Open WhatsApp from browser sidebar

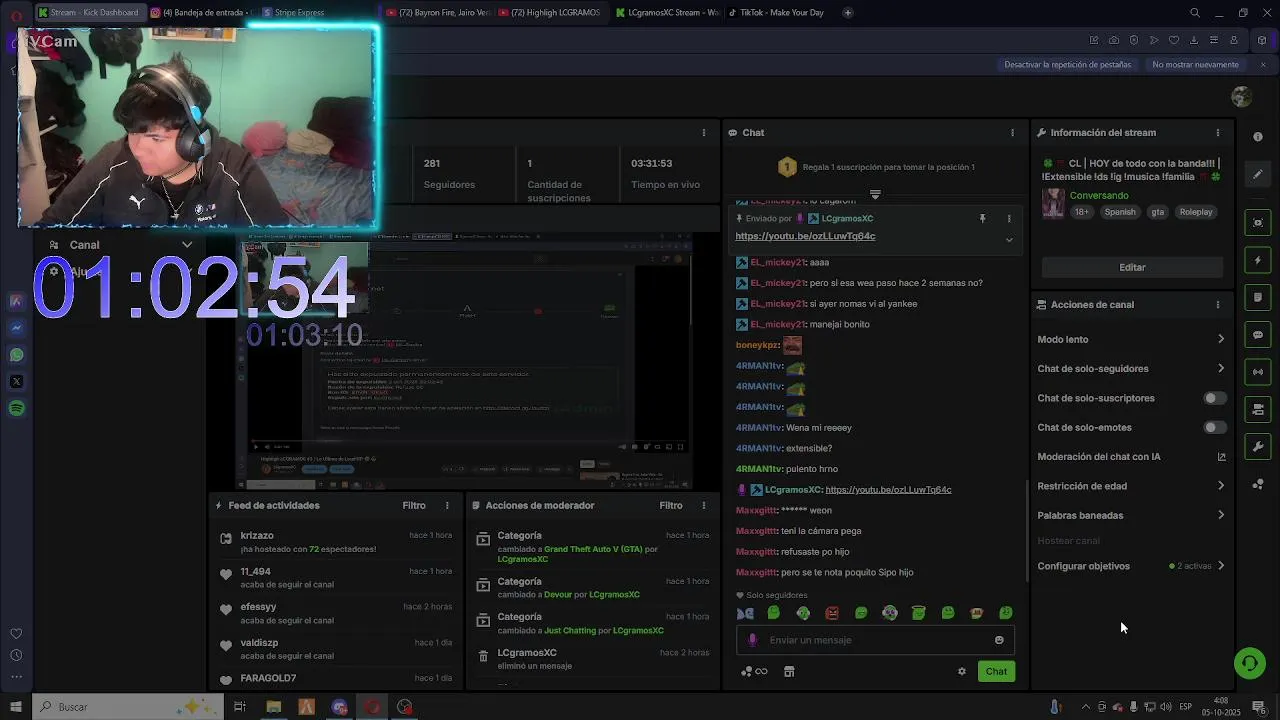(x=16, y=354)
